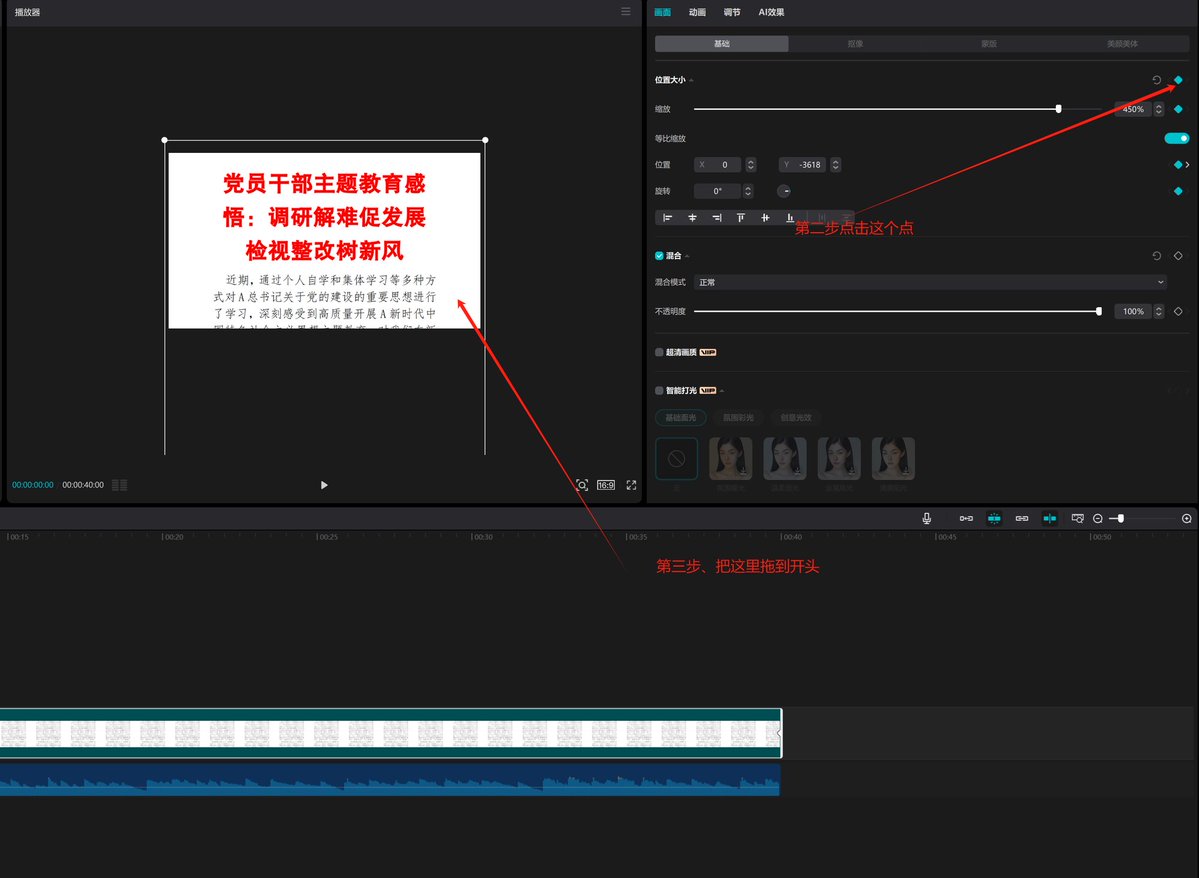
Task: Zoom in the timeline with plus icon
Action: pyautogui.click(x=1186, y=519)
